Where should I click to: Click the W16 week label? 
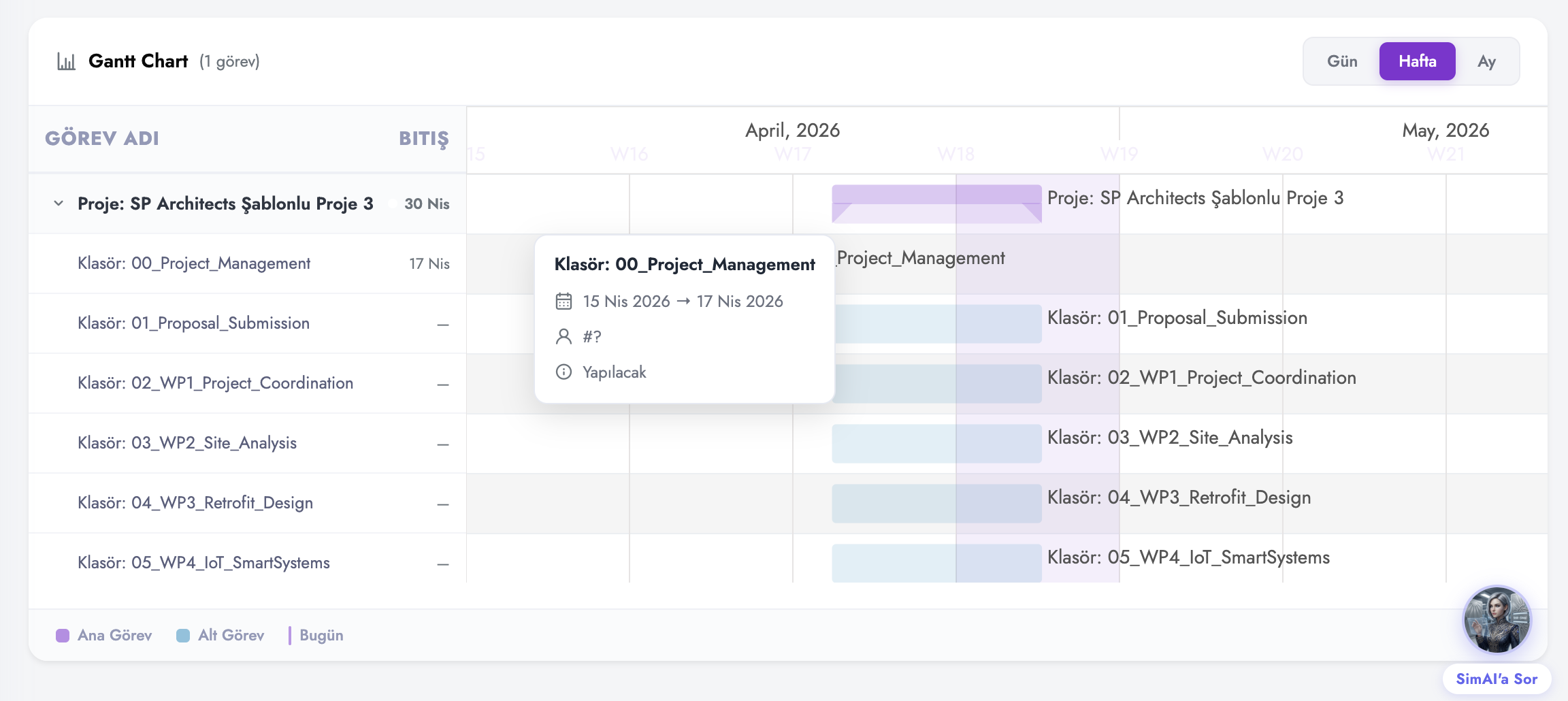tap(629, 154)
